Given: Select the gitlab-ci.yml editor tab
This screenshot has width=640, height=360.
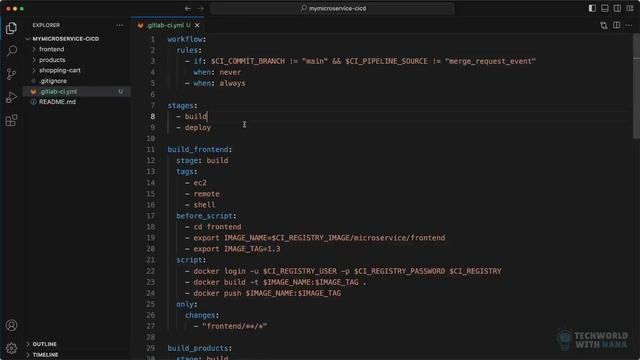Looking at the screenshot, I should pyautogui.click(x=168, y=25).
